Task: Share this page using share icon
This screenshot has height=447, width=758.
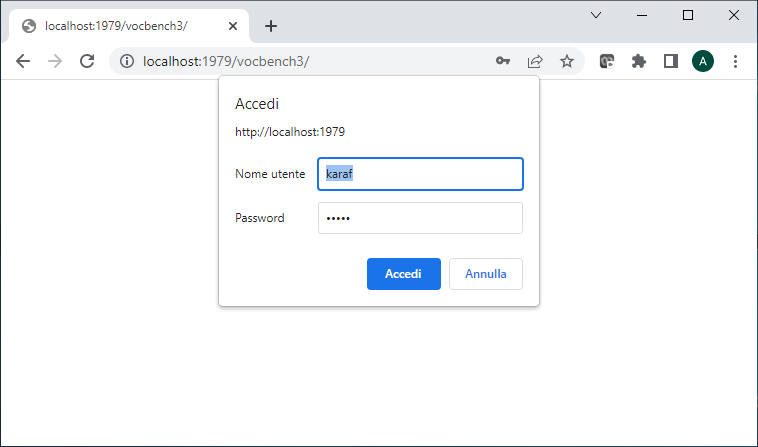Action: pyautogui.click(x=535, y=61)
